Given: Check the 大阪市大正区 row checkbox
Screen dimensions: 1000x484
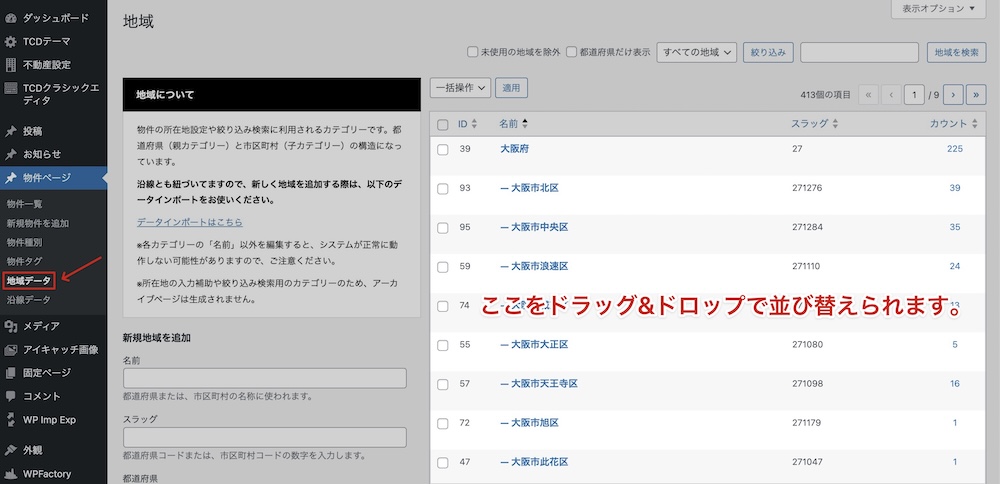Looking at the screenshot, I should point(443,345).
